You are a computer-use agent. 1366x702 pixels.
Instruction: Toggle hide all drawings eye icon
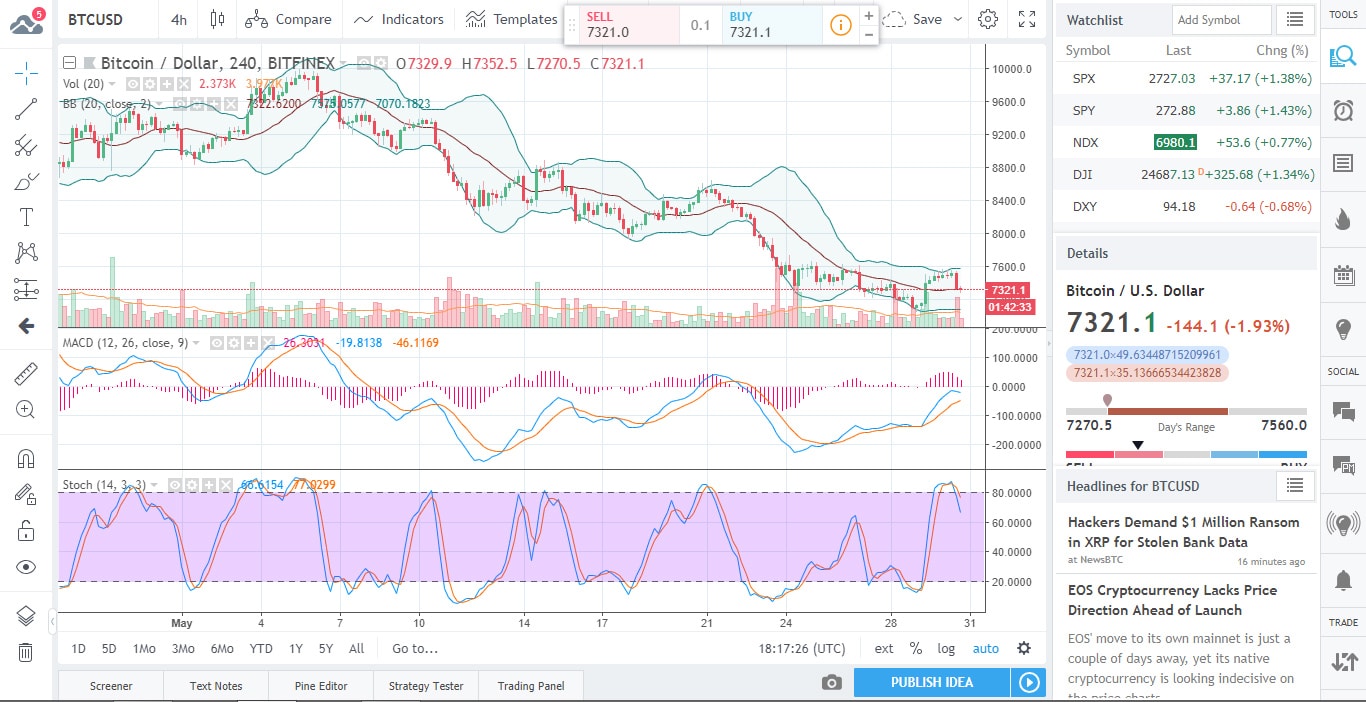[x=26, y=567]
